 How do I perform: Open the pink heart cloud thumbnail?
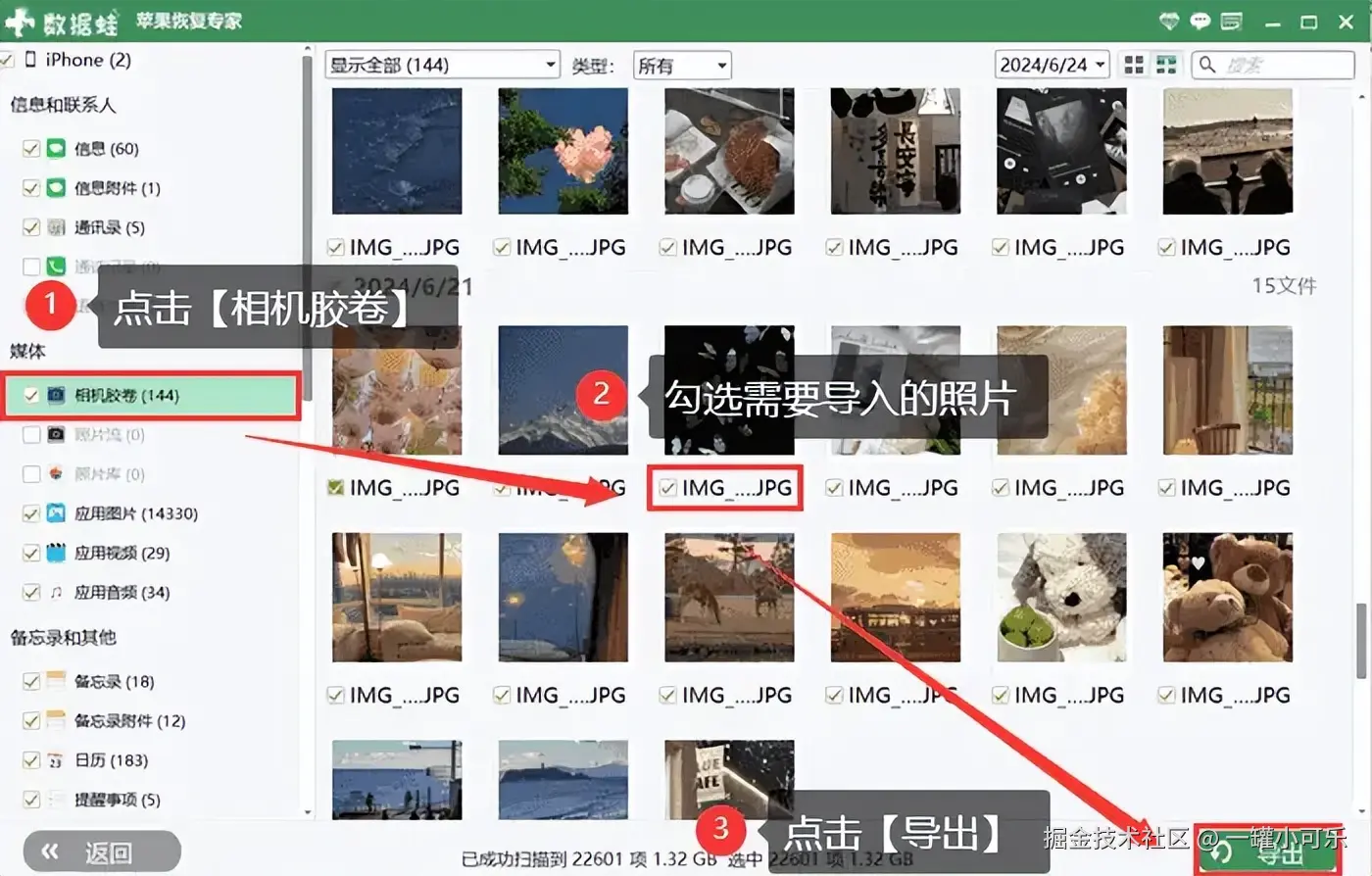(563, 151)
